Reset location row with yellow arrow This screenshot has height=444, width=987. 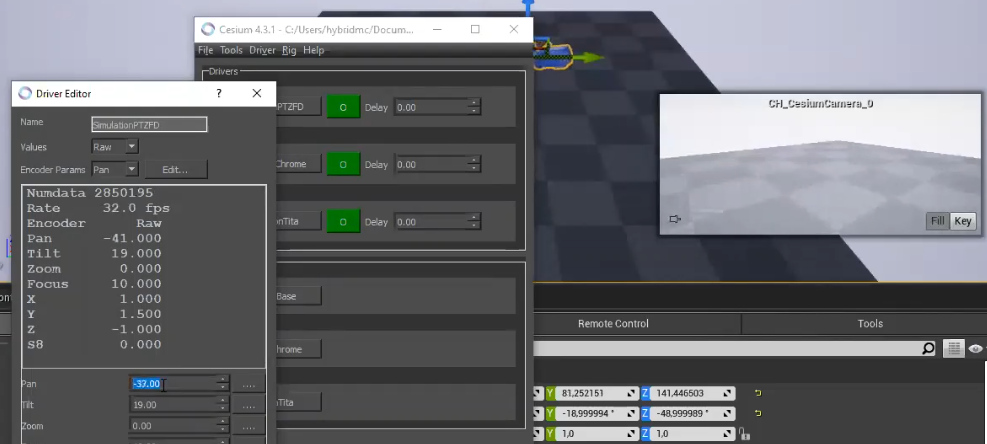758,393
